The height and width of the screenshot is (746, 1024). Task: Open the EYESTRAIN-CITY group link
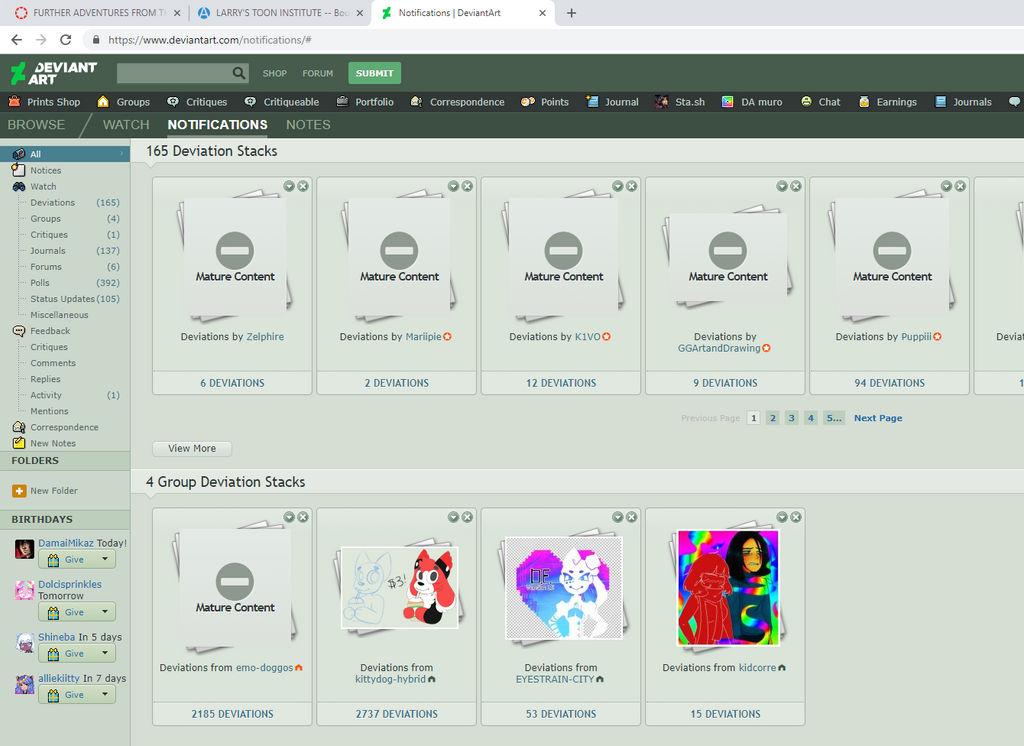coord(554,679)
